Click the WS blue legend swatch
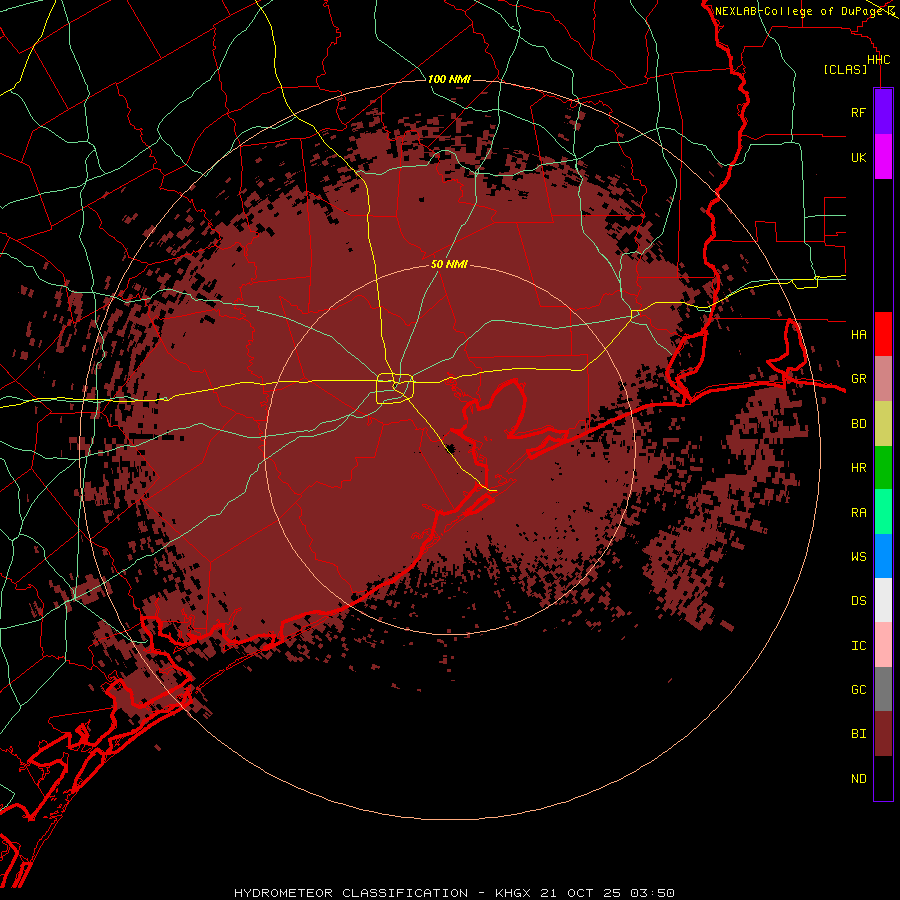This screenshot has width=900, height=900. coord(883,556)
